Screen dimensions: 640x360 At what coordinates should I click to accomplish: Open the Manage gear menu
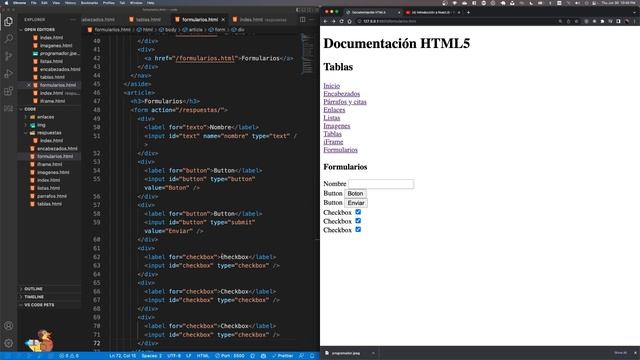click(8, 343)
